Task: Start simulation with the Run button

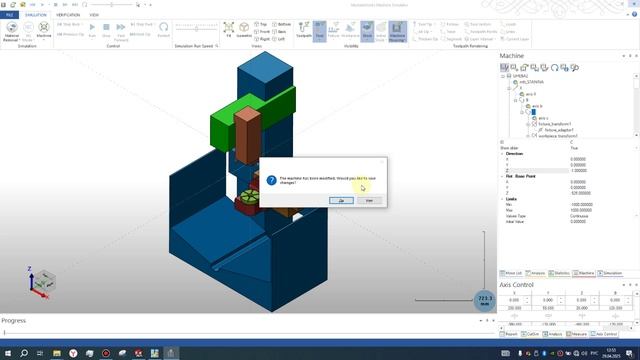Action: pos(92,30)
